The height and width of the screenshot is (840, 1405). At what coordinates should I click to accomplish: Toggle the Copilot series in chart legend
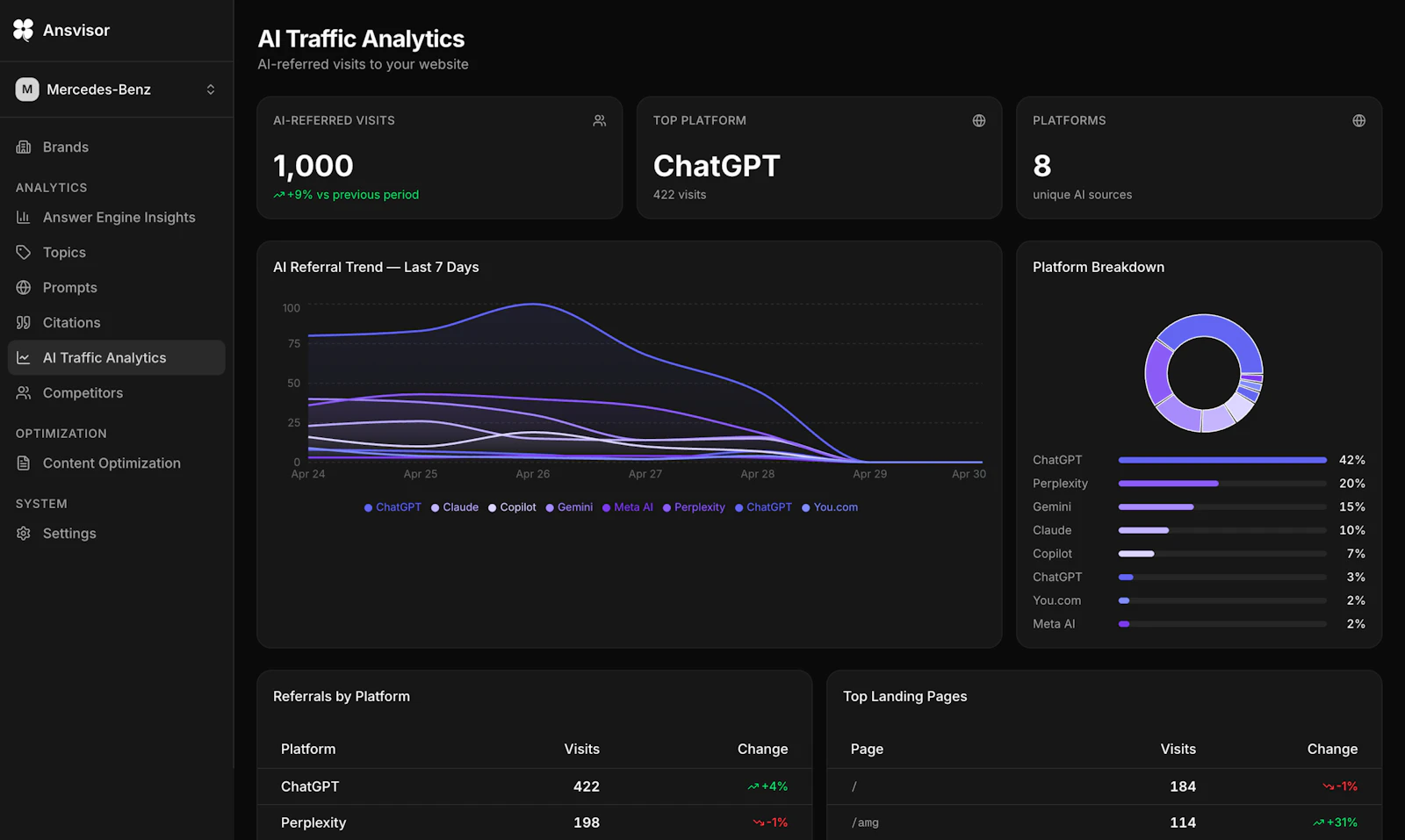[x=512, y=507]
